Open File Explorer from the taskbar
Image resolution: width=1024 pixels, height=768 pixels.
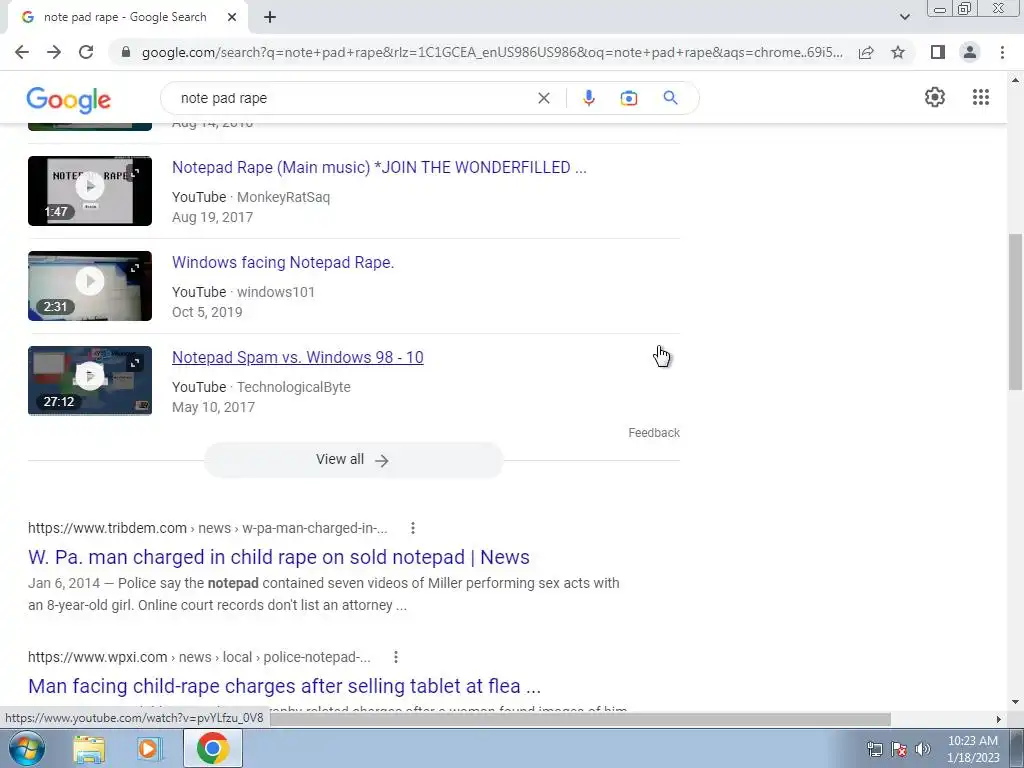tap(89, 748)
